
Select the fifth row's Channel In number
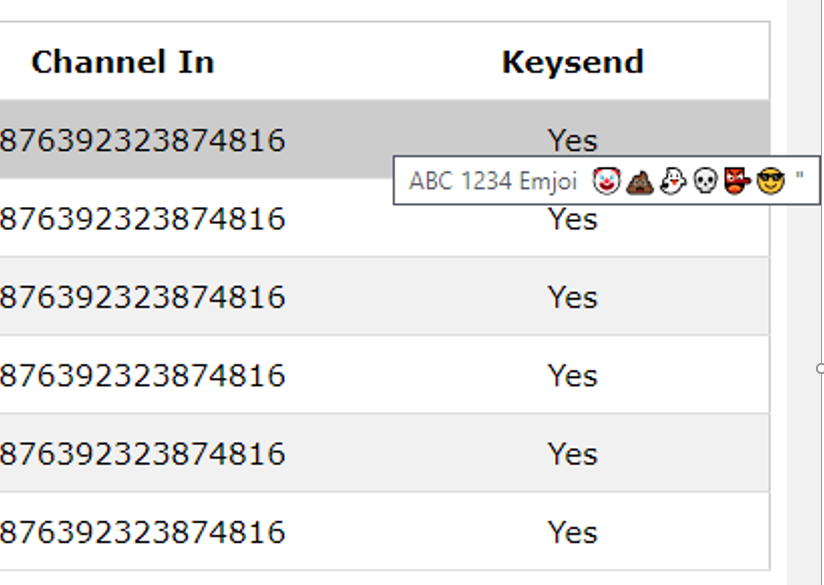(x=142, y=454)
